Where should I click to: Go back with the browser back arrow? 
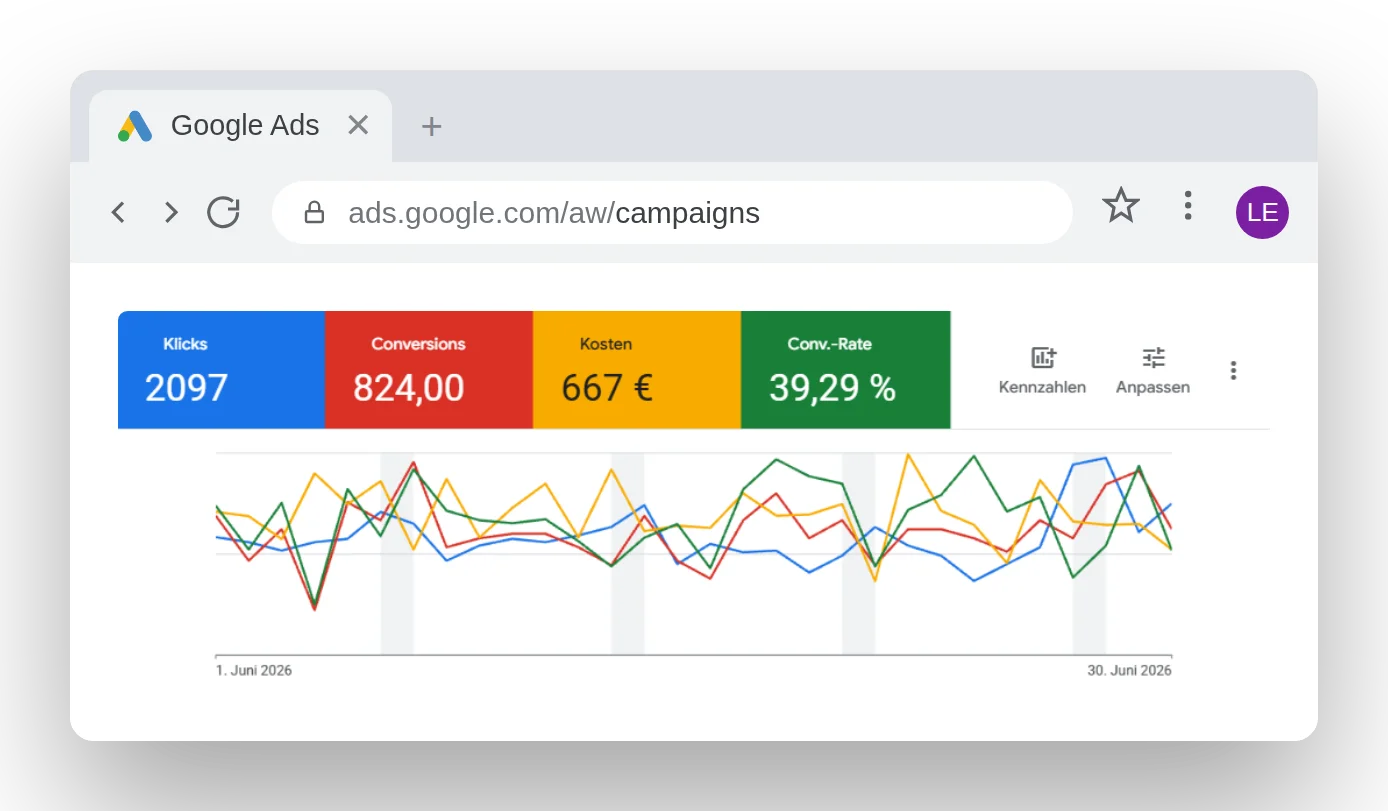click(x=118, y=212)
